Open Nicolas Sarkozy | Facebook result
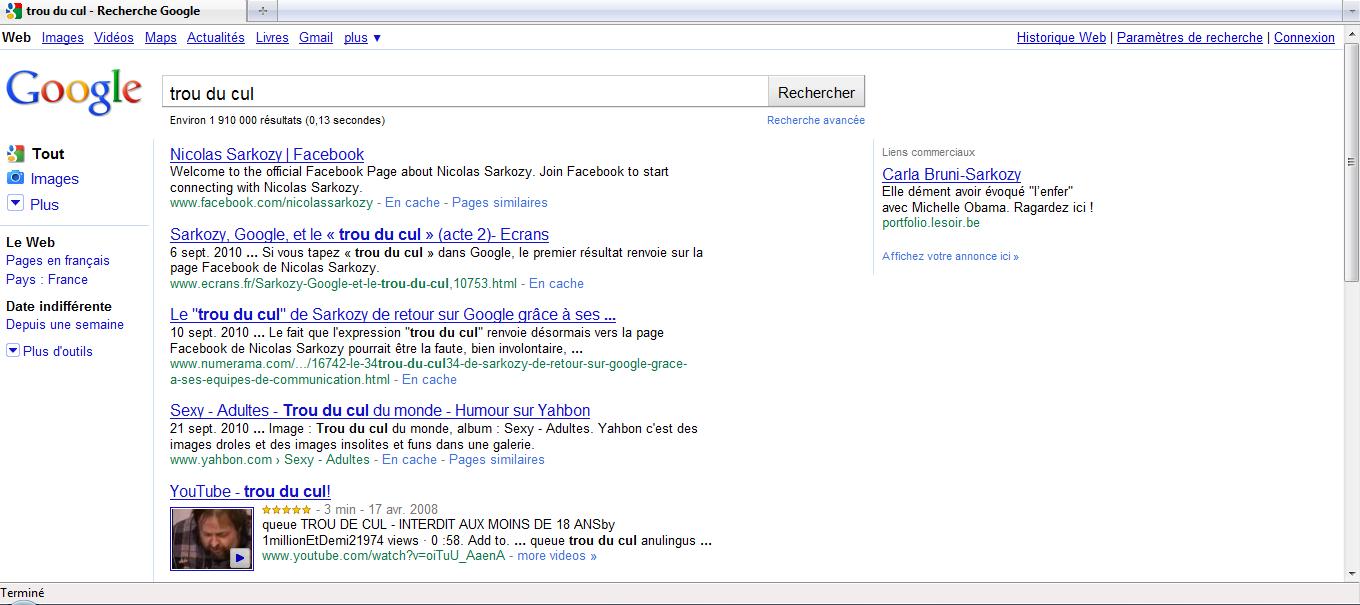The image size is (1360, 605). point(267,154)
